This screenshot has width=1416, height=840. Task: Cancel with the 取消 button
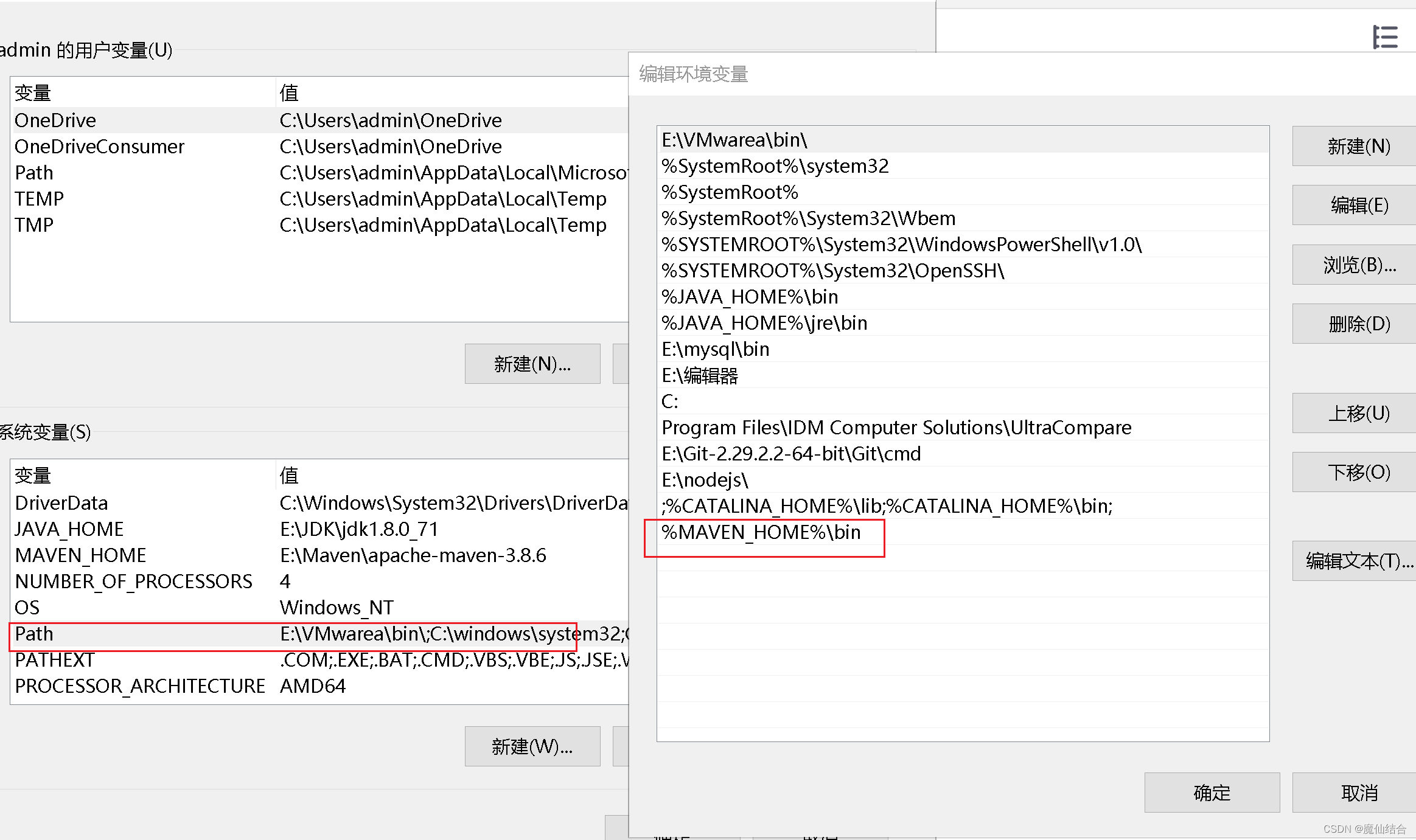click(x=1355, y=793)
